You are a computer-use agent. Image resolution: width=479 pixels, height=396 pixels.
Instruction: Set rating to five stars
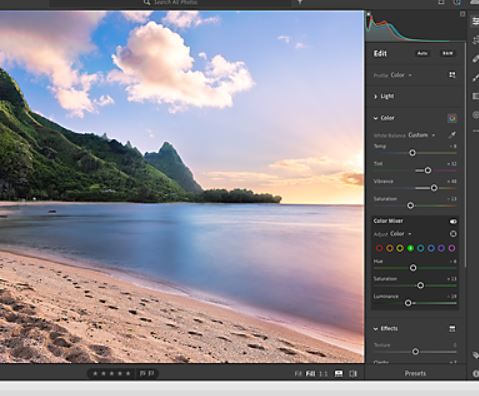click(x=128, y=373)
